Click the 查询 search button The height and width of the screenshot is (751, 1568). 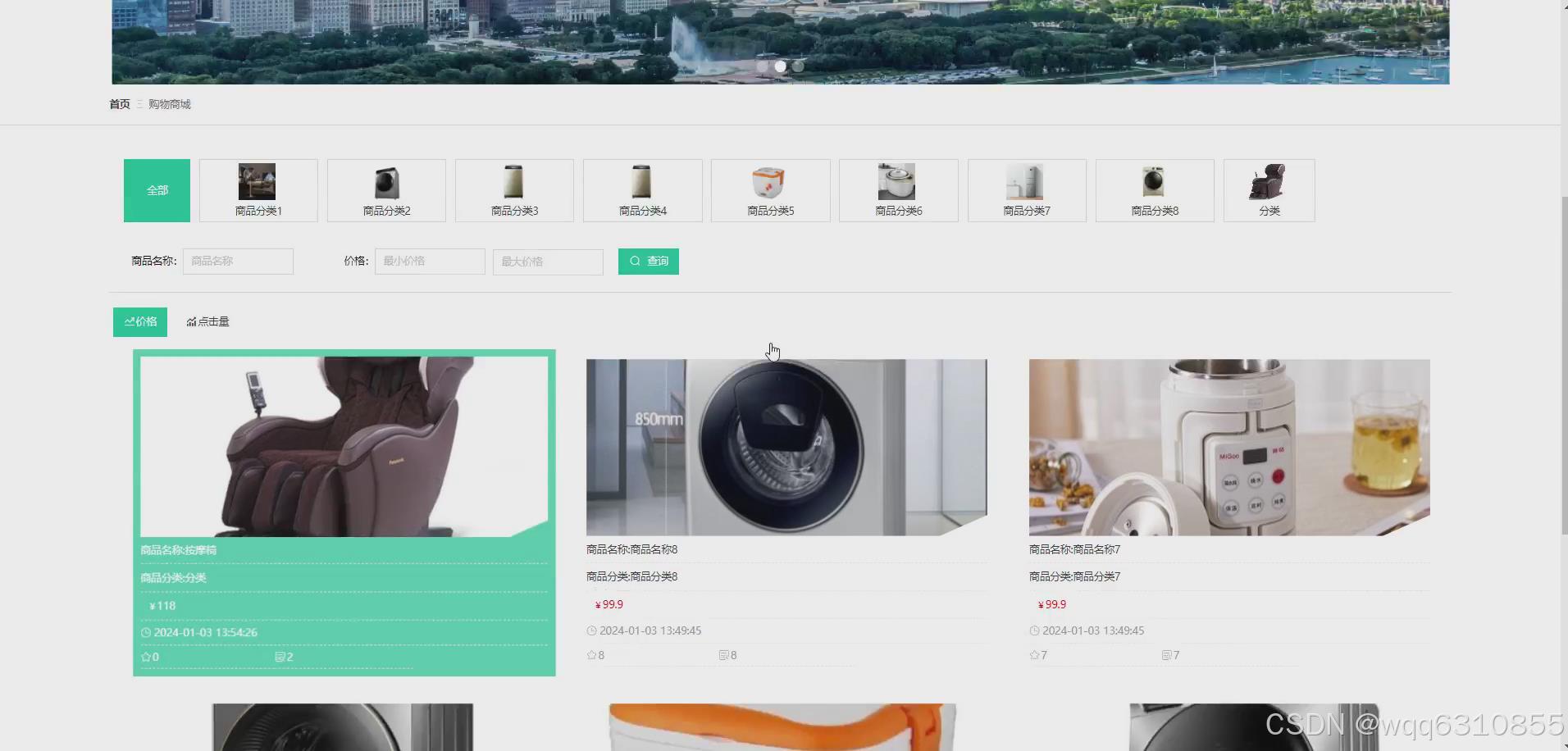point(649,262)
